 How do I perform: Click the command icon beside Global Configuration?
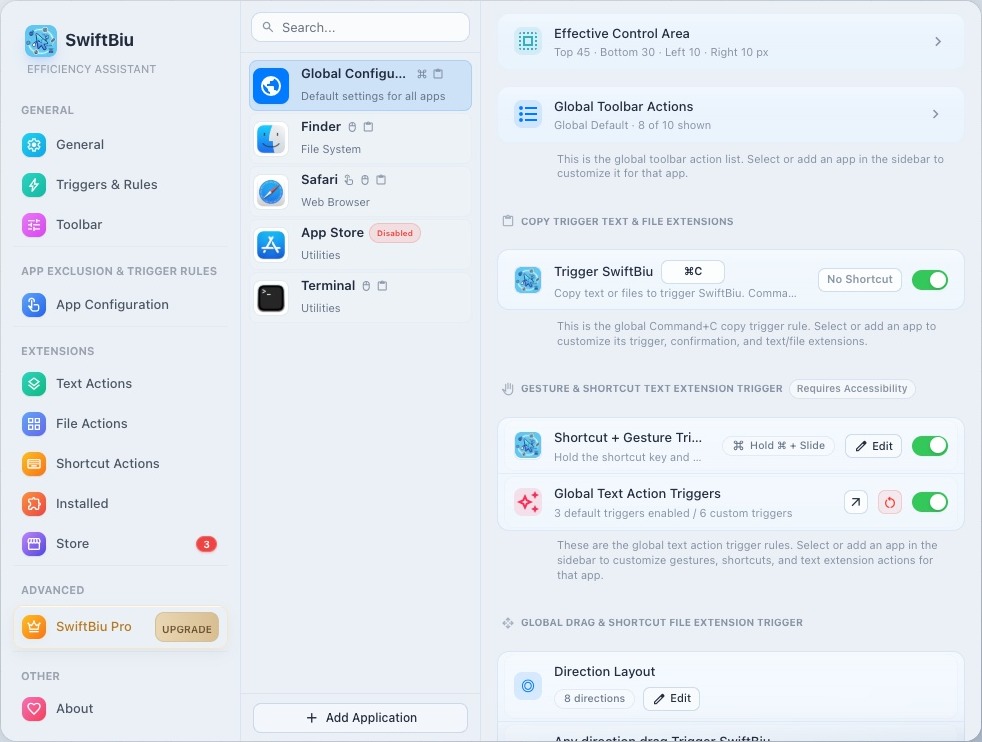[421, 74]
